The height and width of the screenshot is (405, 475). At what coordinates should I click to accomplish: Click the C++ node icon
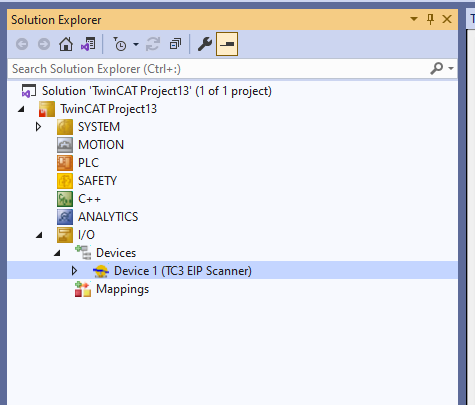coord(65,199)
